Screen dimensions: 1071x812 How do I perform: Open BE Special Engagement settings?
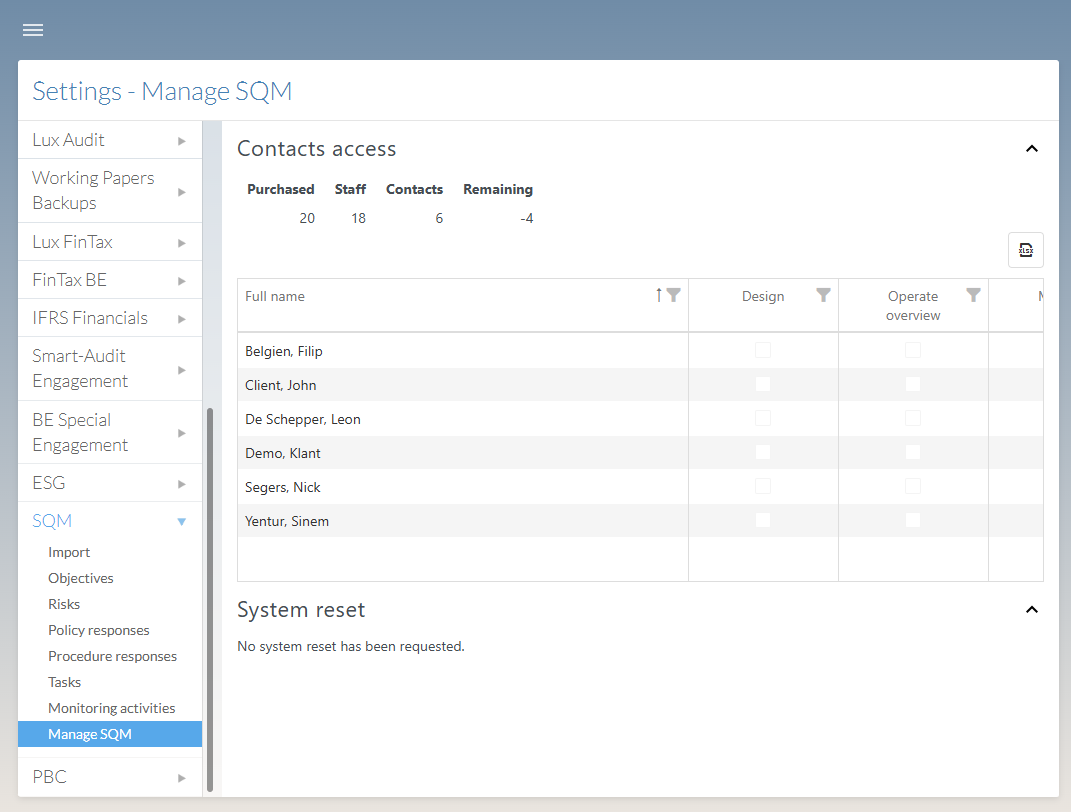[80, 432]
